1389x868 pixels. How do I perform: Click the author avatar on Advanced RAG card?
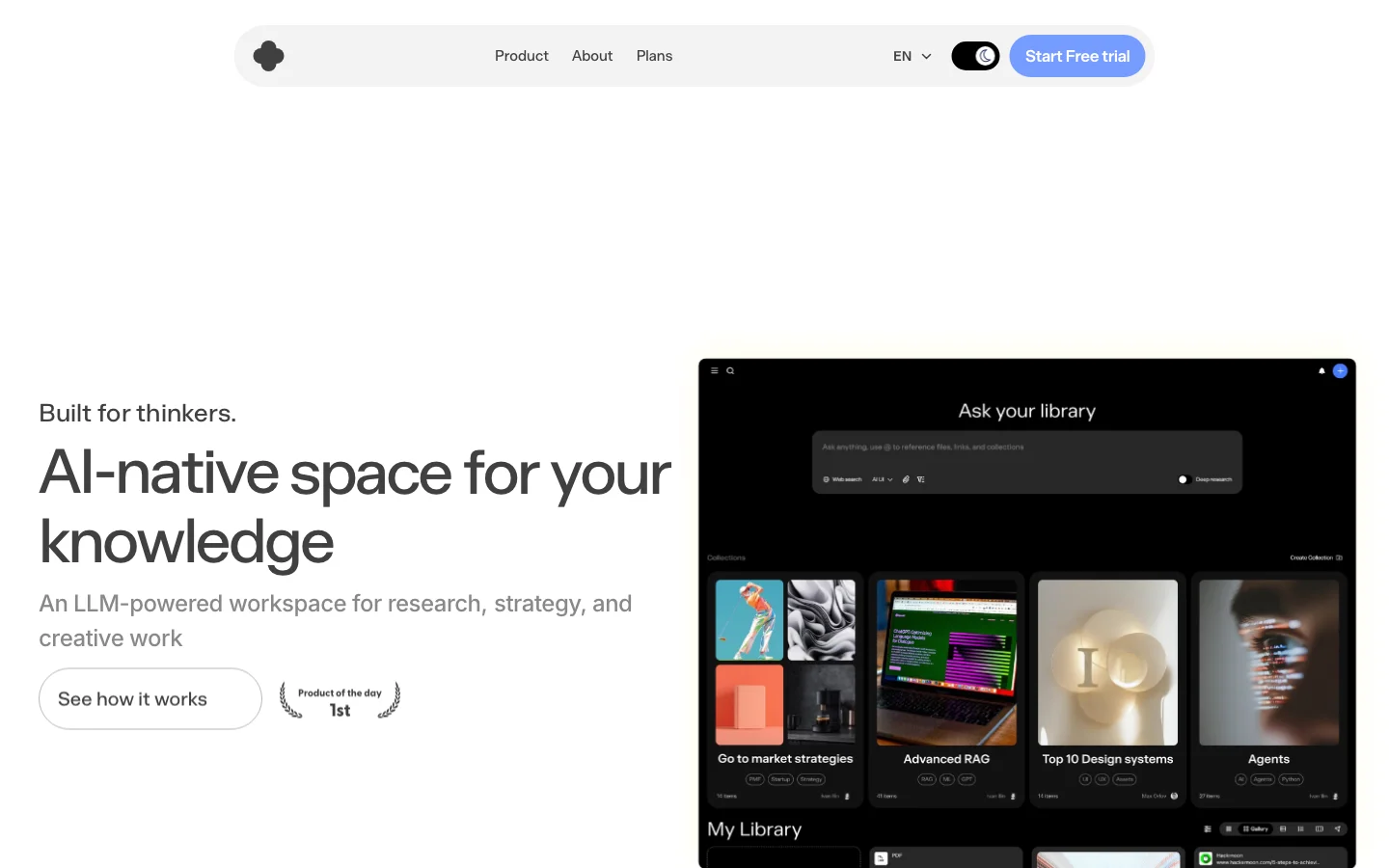point(1013,796)
